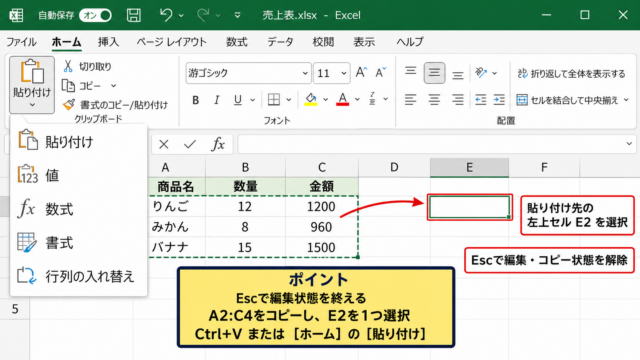Select column E header

point(469,167)
